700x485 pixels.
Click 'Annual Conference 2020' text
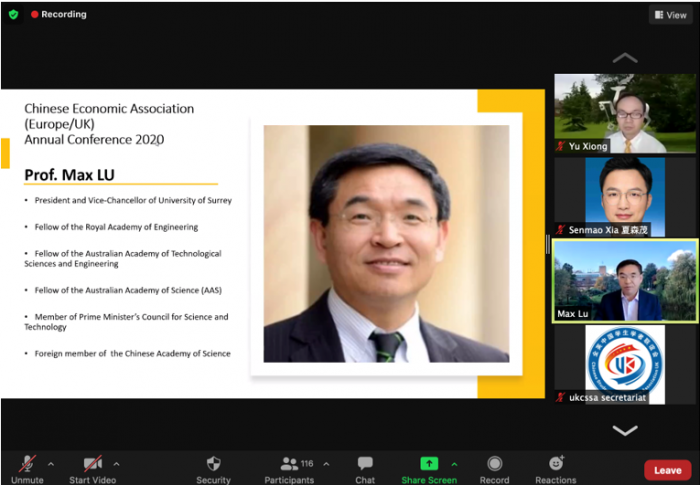(94, 139)
